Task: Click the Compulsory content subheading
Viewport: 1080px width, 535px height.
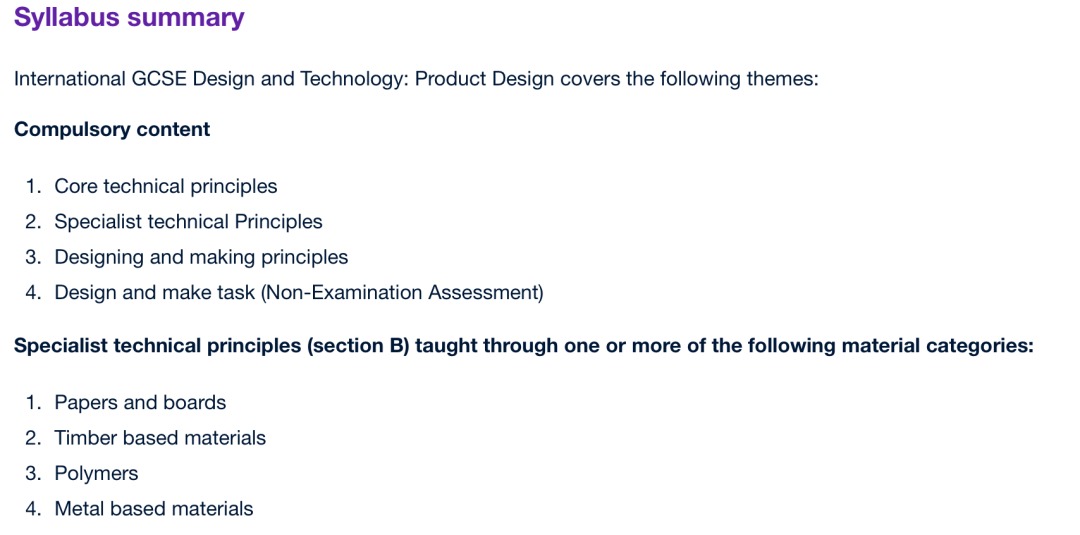Action: [112, 129]
